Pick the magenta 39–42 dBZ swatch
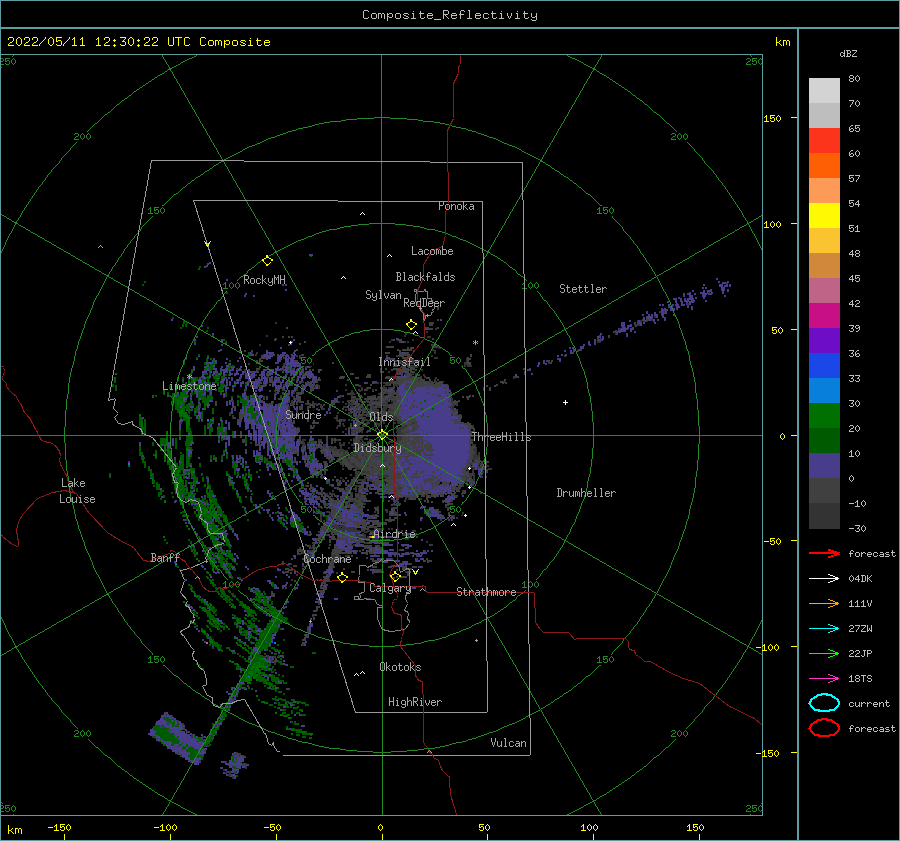Viewport: 900px width, 841px height. click(824, 316)
